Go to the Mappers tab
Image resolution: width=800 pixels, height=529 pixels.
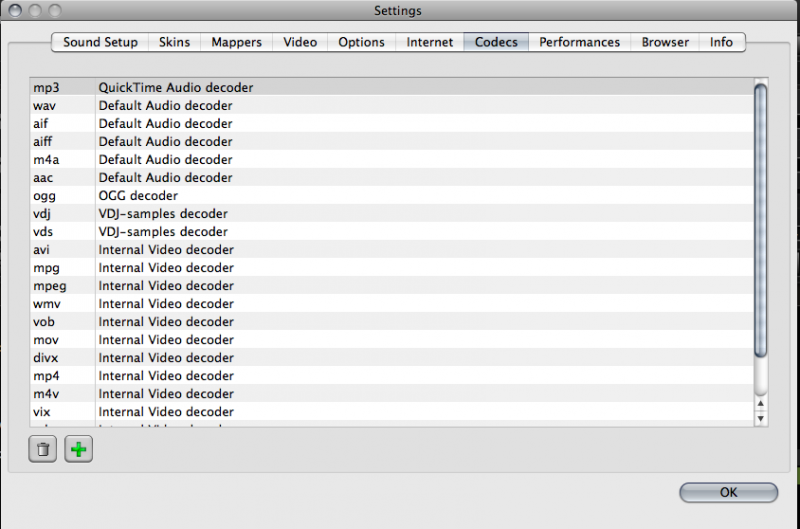236,42
